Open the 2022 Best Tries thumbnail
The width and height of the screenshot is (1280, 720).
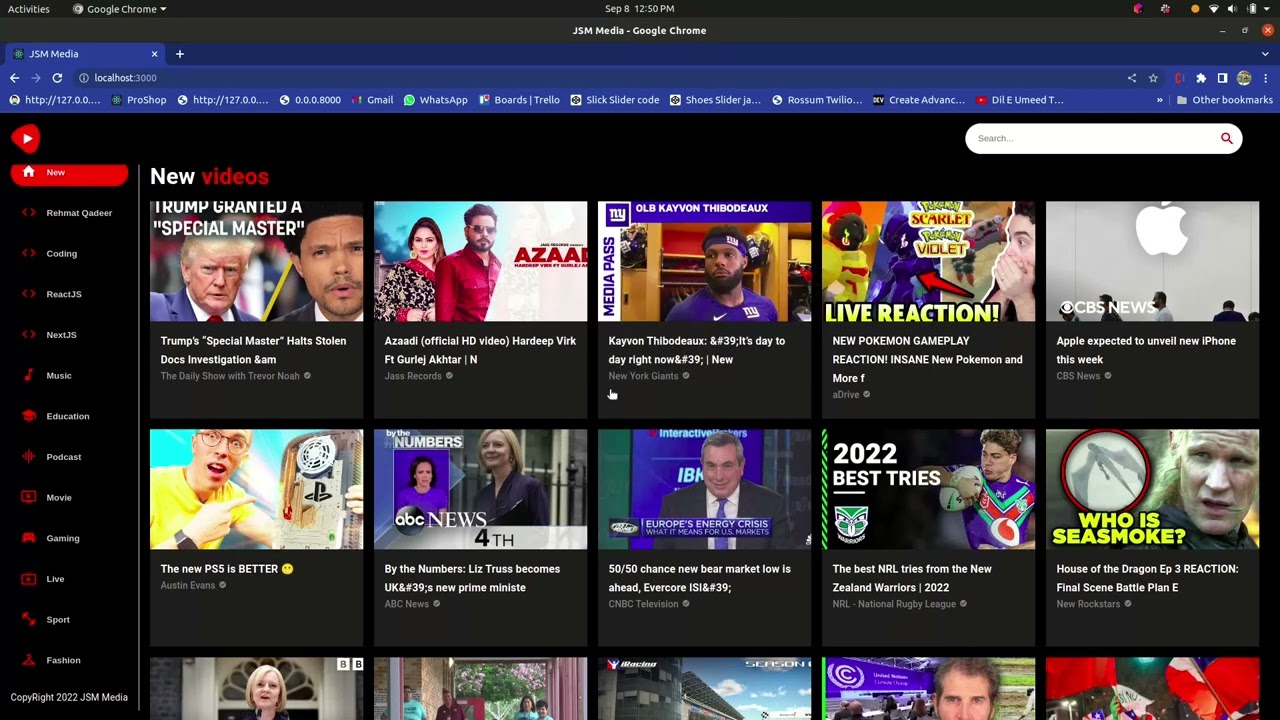pyautogui.click(x=928, y=489)
